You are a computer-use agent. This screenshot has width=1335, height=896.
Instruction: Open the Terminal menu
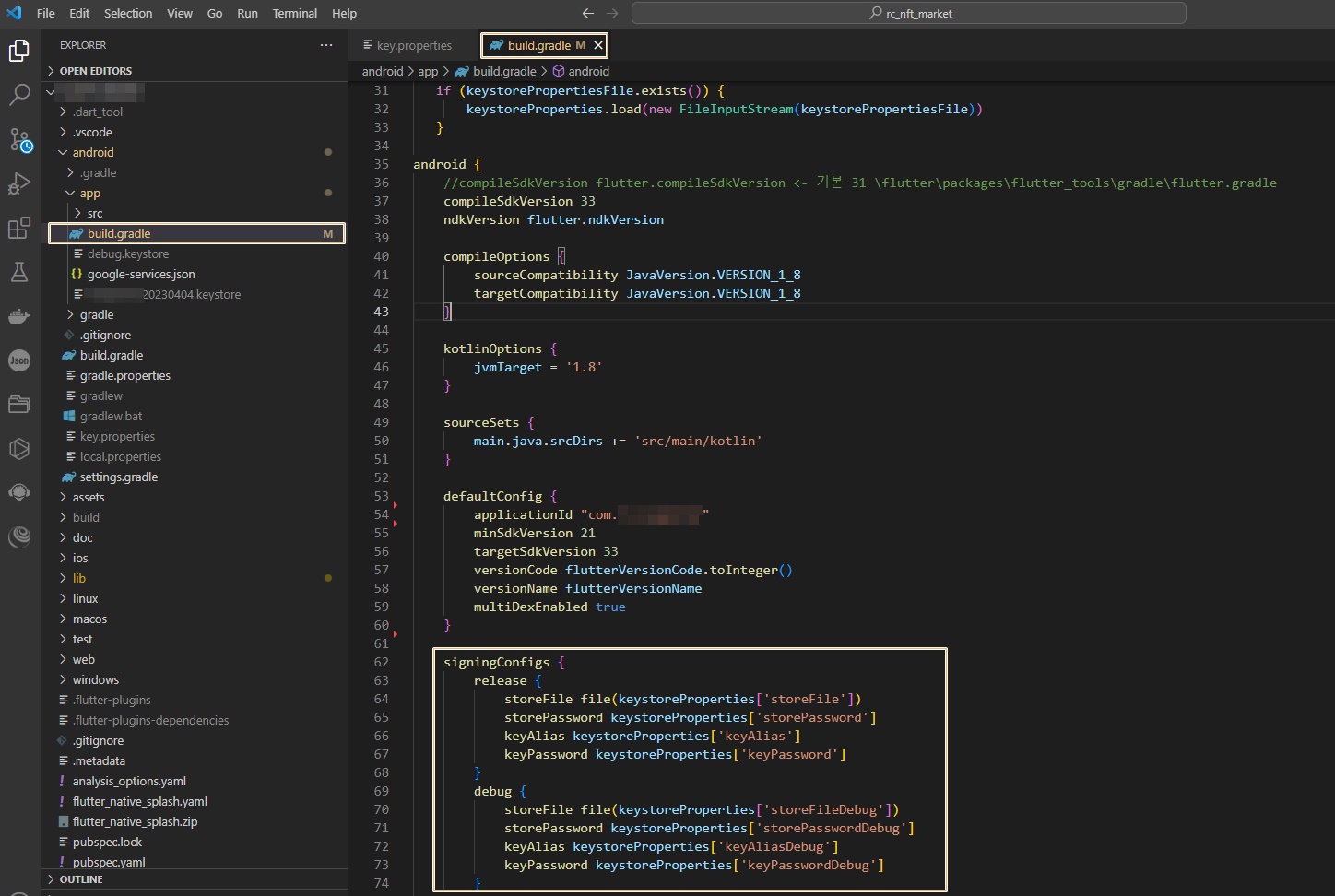click(x=295, y=13)
